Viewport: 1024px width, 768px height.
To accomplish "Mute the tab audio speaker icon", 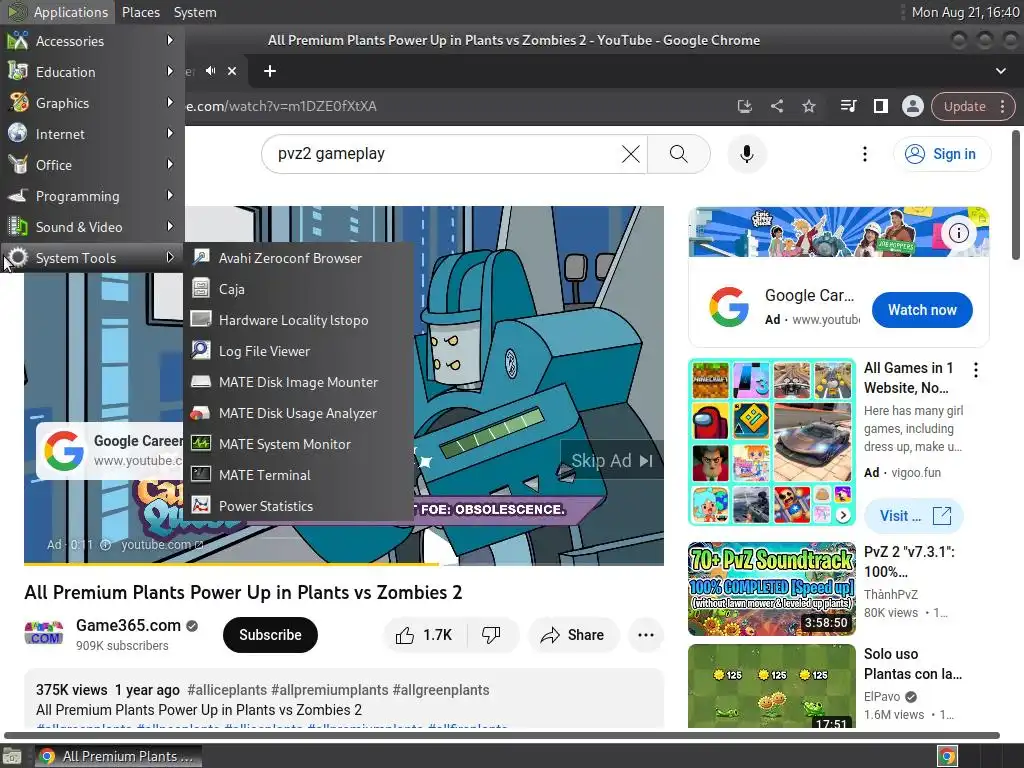I will tap(210, 71).
